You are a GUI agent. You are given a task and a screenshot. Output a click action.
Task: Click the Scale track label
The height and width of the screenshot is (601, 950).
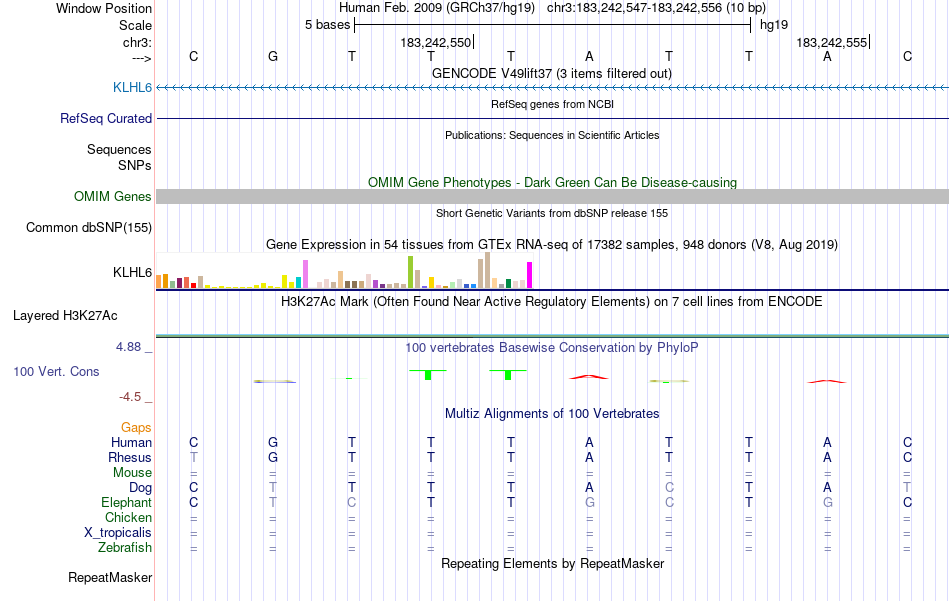(135, 25)
